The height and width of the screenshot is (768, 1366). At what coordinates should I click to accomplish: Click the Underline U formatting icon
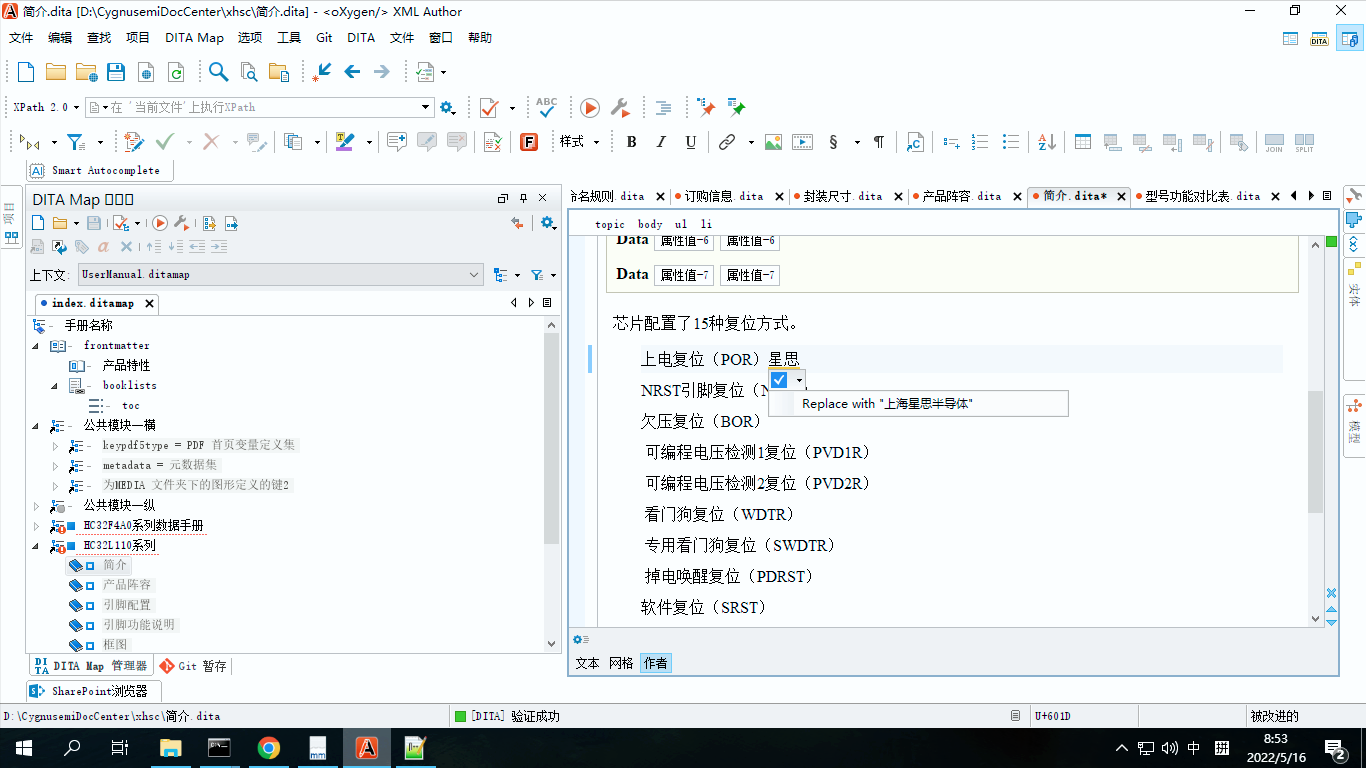tap(690, 142)
